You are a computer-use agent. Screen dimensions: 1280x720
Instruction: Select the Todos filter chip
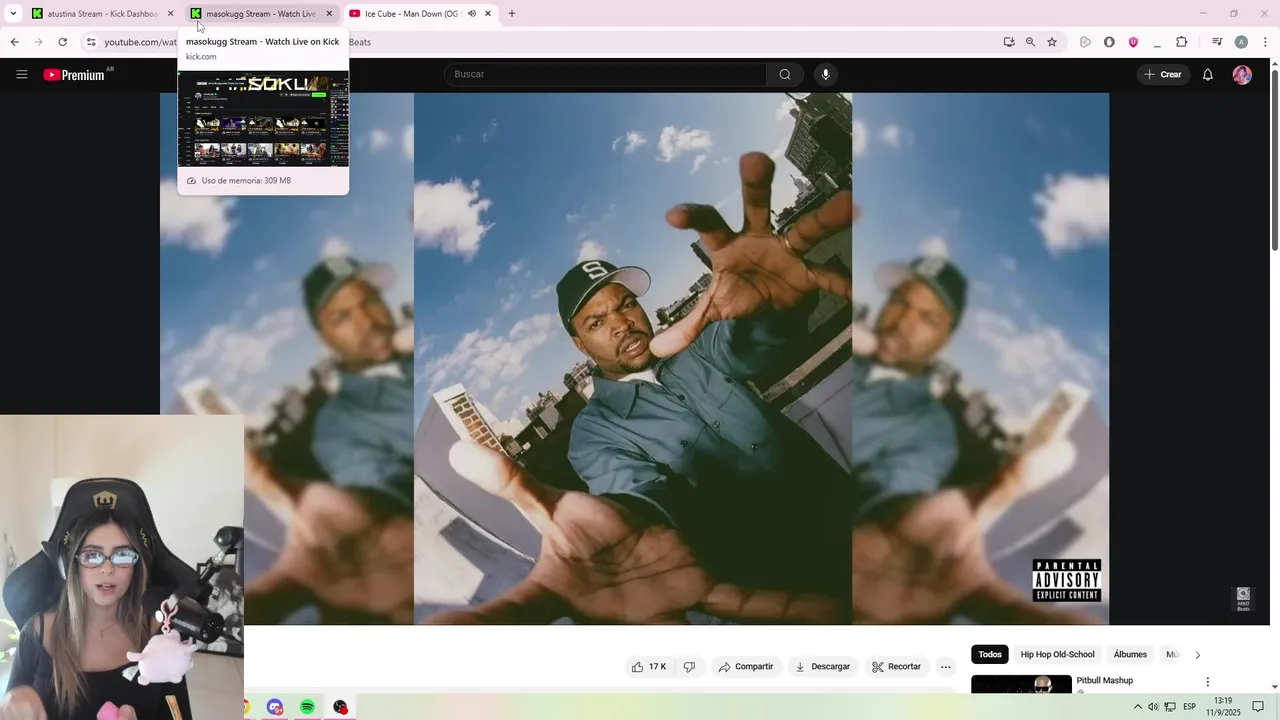pyautogui.click(x=990, y=655)
